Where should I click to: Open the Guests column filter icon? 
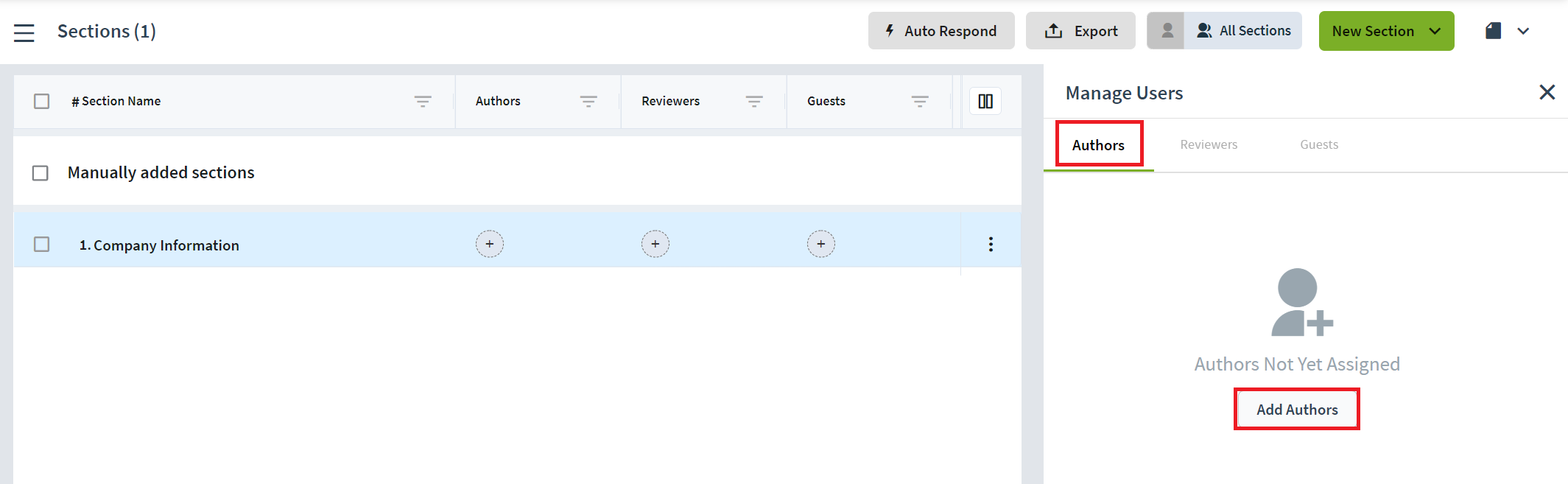(920, 102)
